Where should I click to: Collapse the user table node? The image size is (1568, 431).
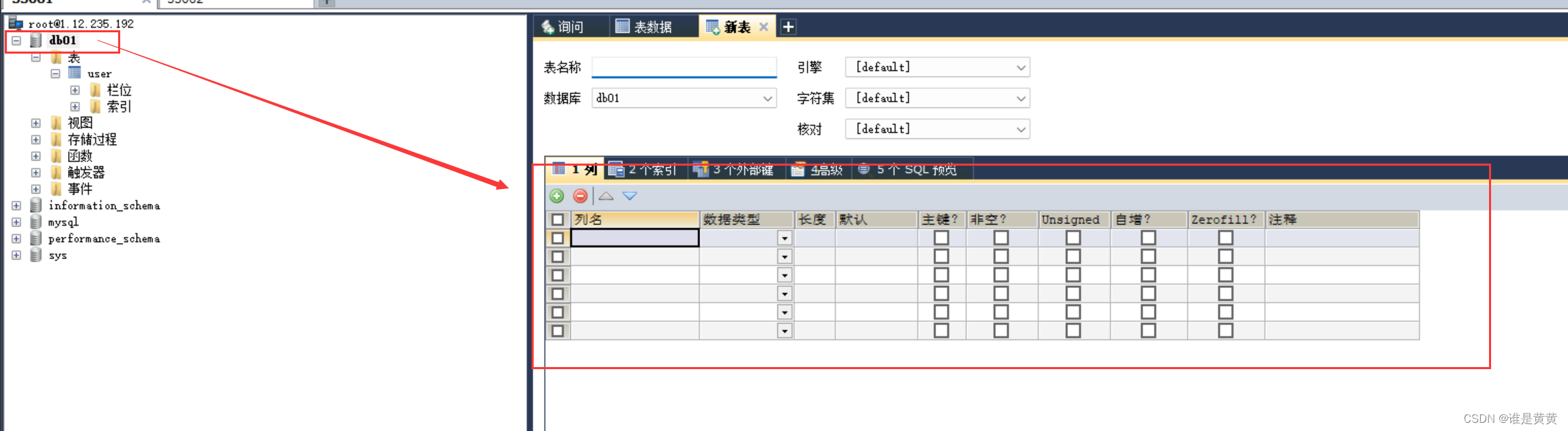(56, 74)
